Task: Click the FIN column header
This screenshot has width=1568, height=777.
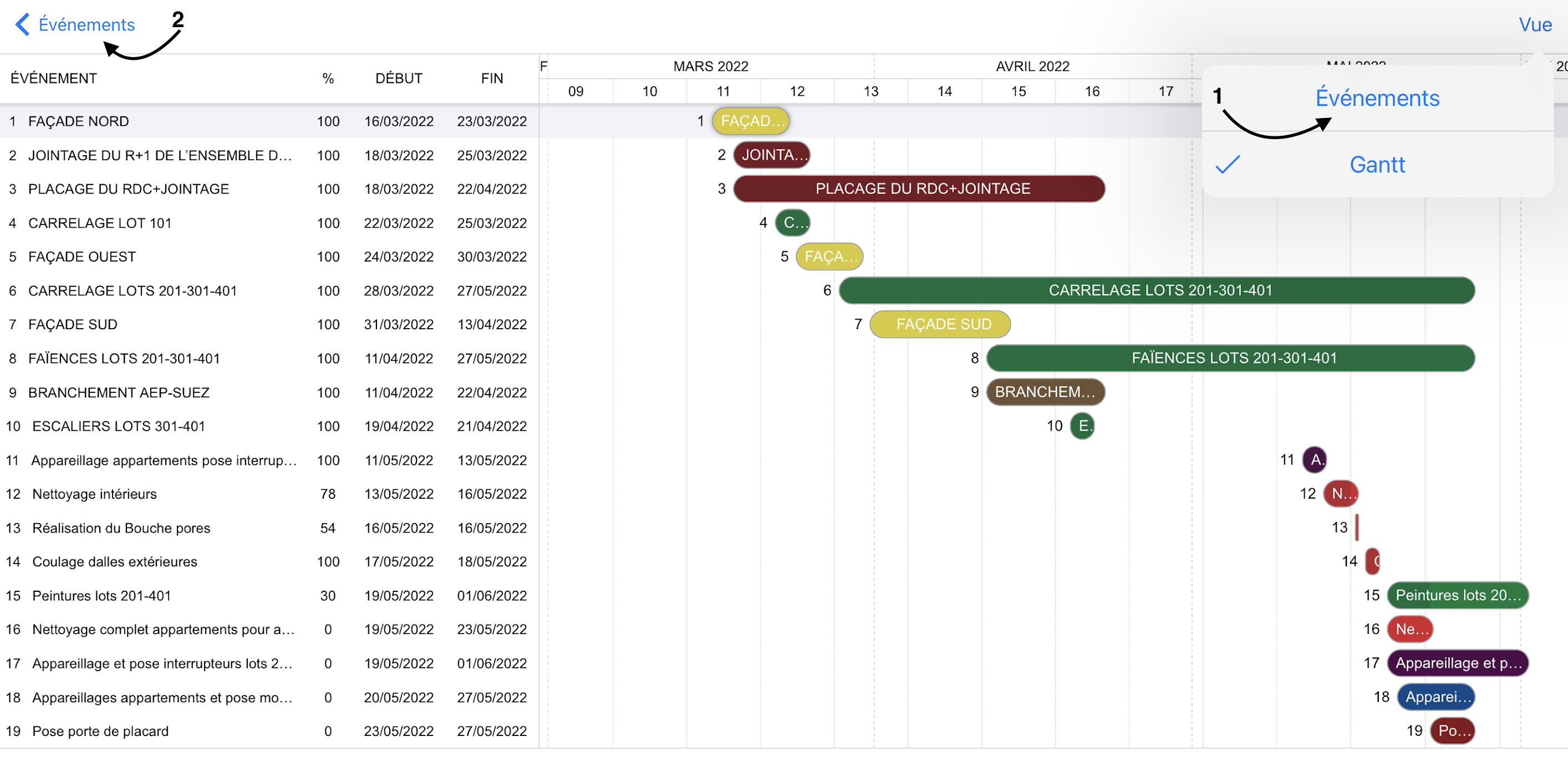Action: pos(492,79)
